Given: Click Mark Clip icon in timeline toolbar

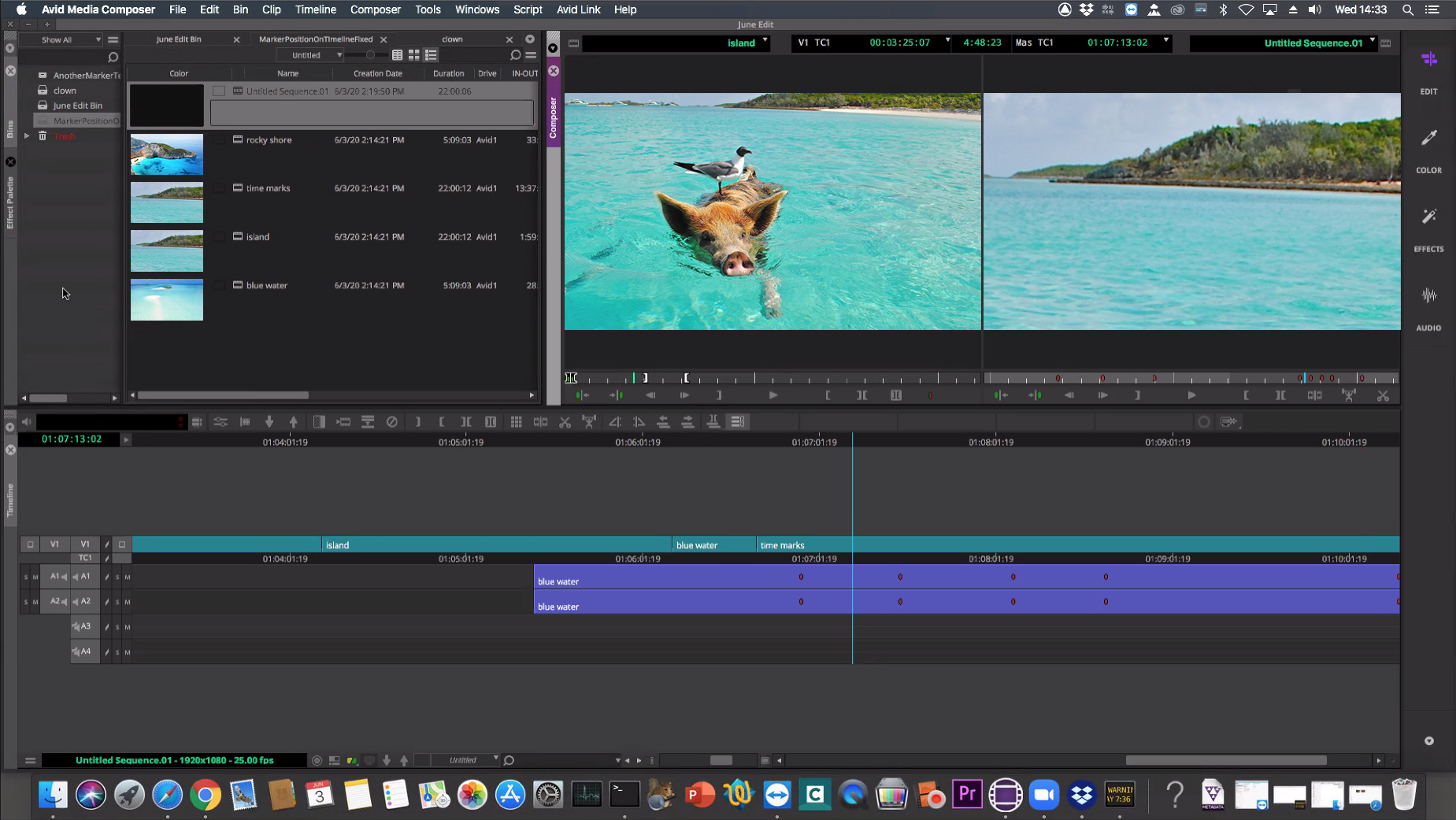Looking at the screenshot, I should click(x=466, y=422).
